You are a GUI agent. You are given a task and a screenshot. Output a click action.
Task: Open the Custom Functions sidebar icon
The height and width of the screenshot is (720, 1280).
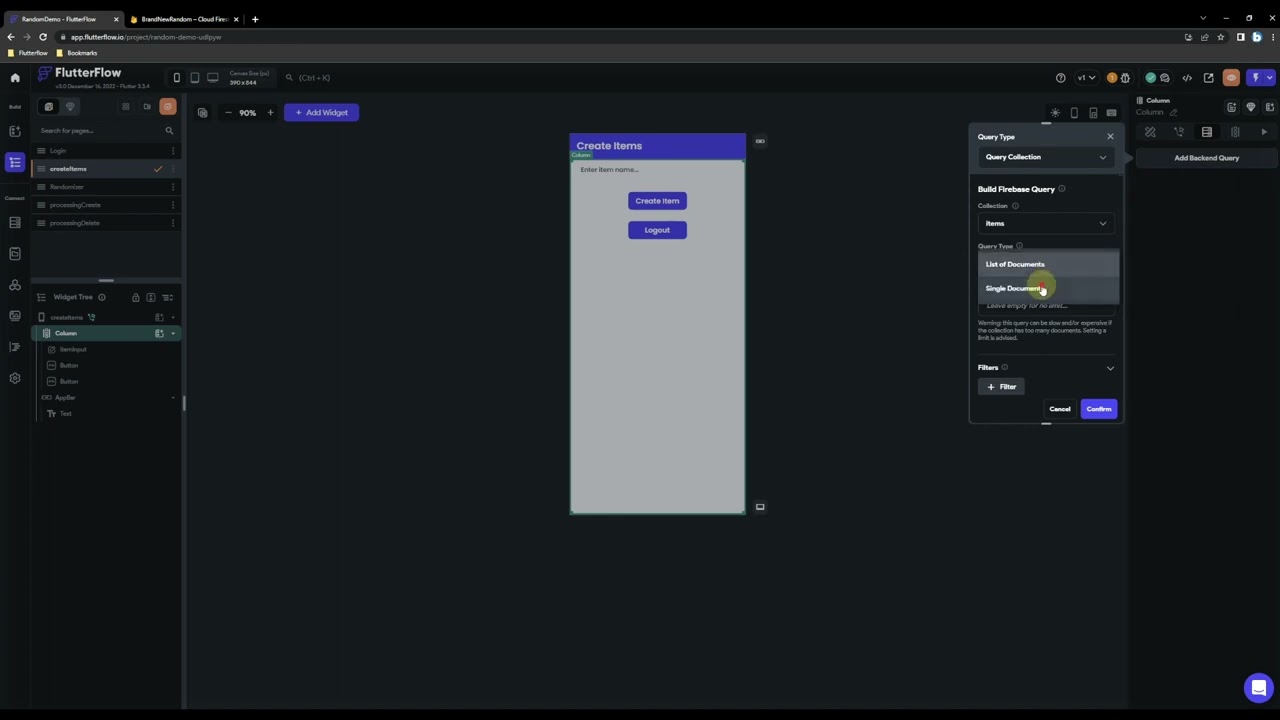click(x=15, y=347)
